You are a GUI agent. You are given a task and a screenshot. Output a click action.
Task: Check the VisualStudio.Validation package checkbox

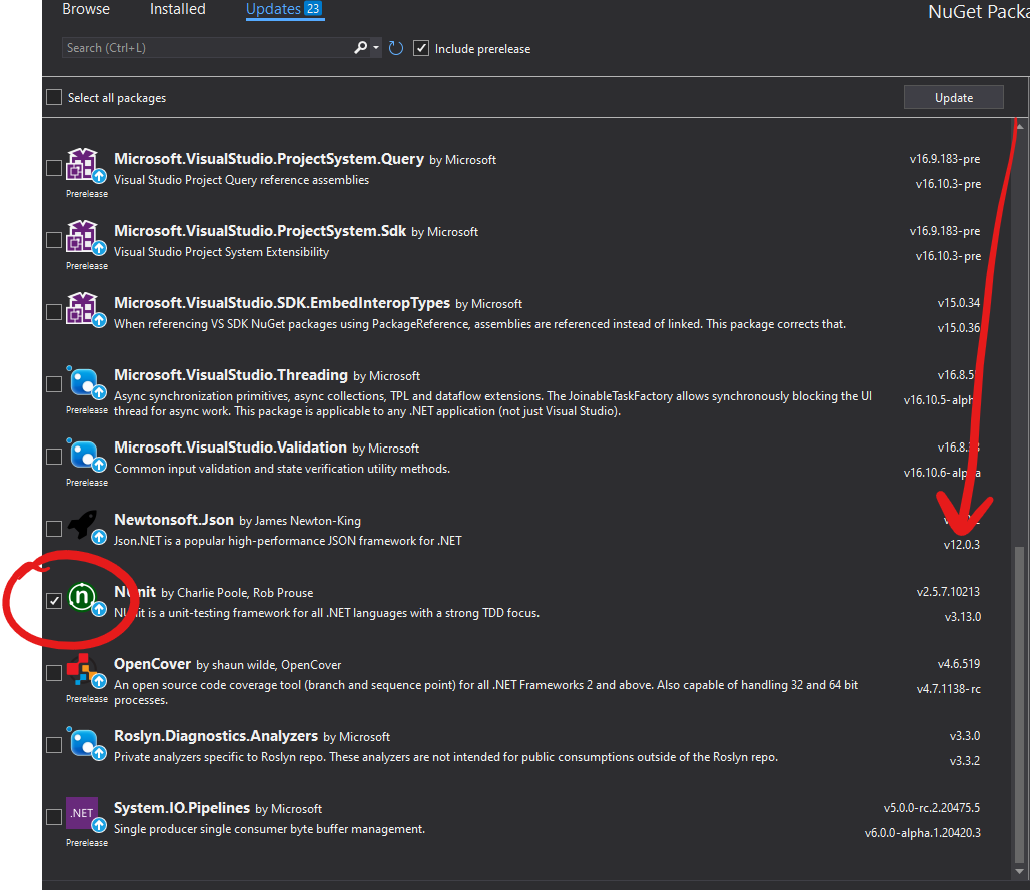(54, 456)
